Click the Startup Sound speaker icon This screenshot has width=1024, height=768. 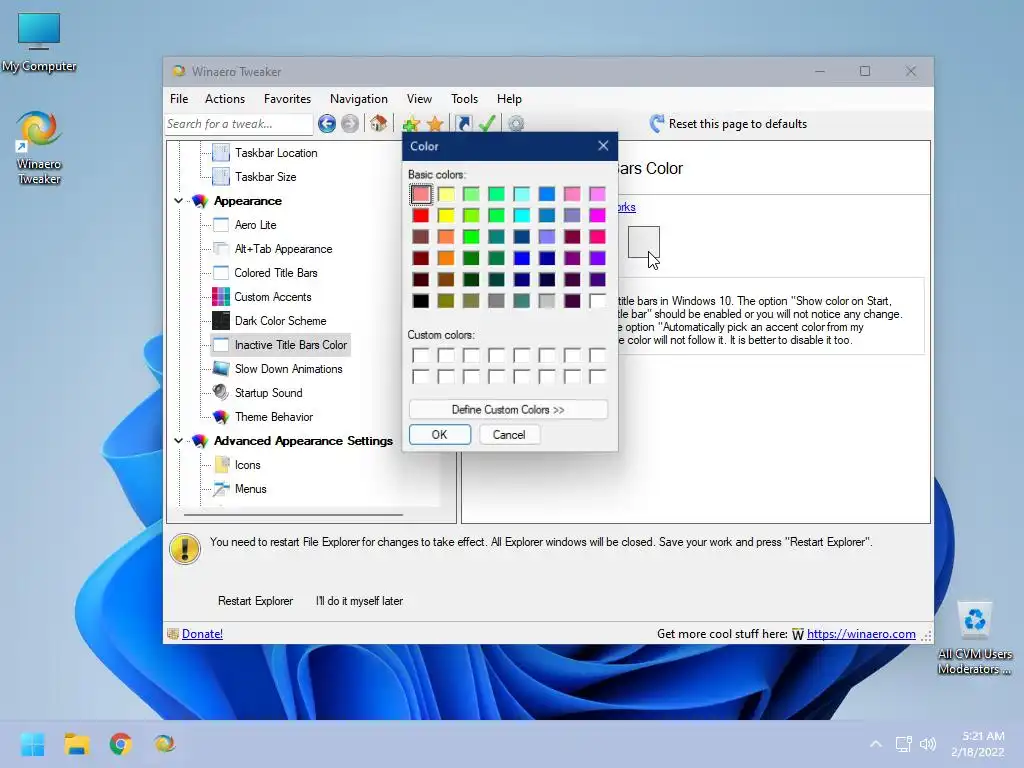[x=221, y=392]
